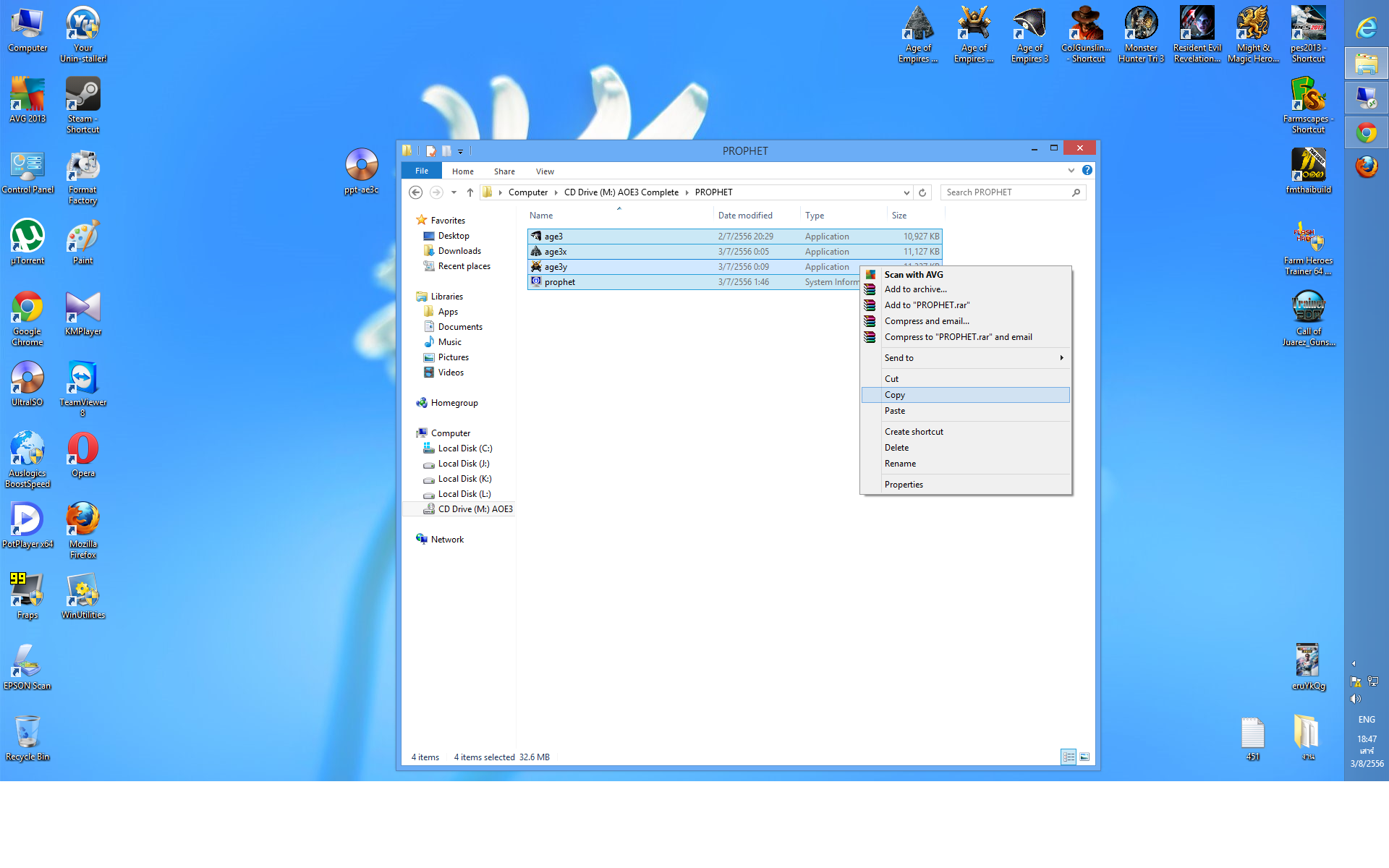The width and height of the screenshot is (1389, 868).
Task: Expand the ribbon with the chevron arrow
Action: tap(1071, 171)
